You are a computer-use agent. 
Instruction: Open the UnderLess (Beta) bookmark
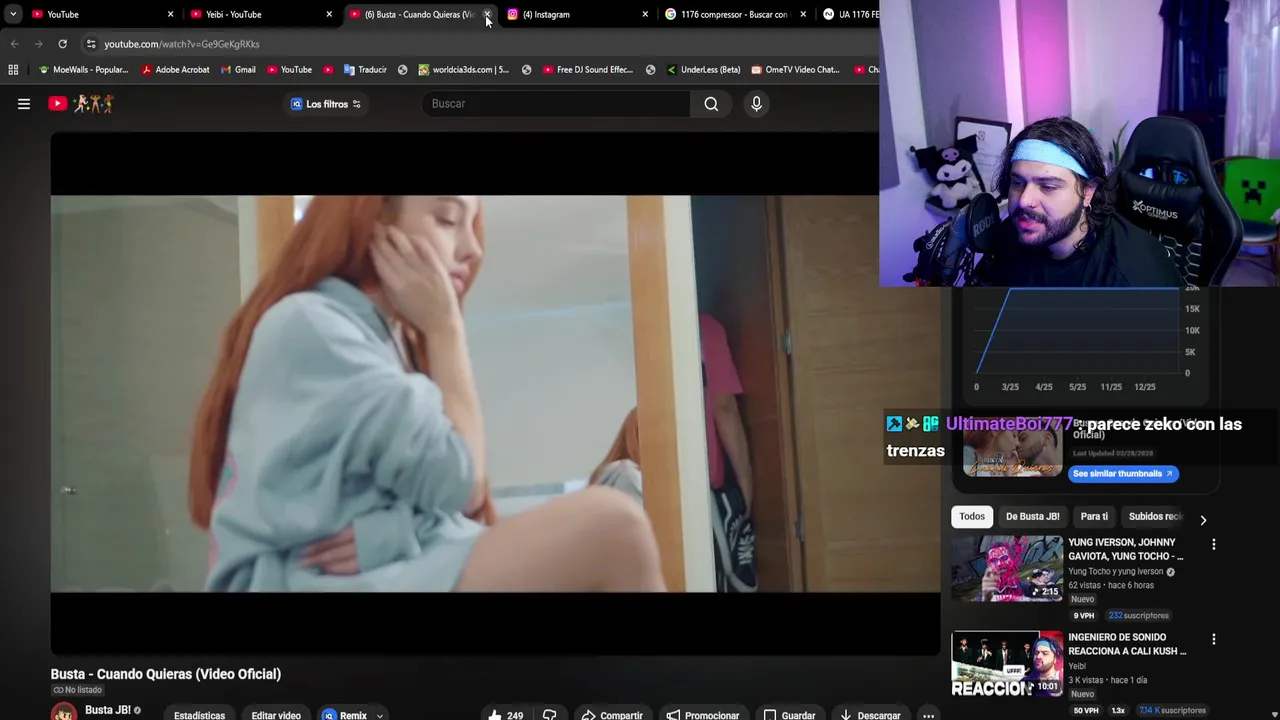(704, 70)
